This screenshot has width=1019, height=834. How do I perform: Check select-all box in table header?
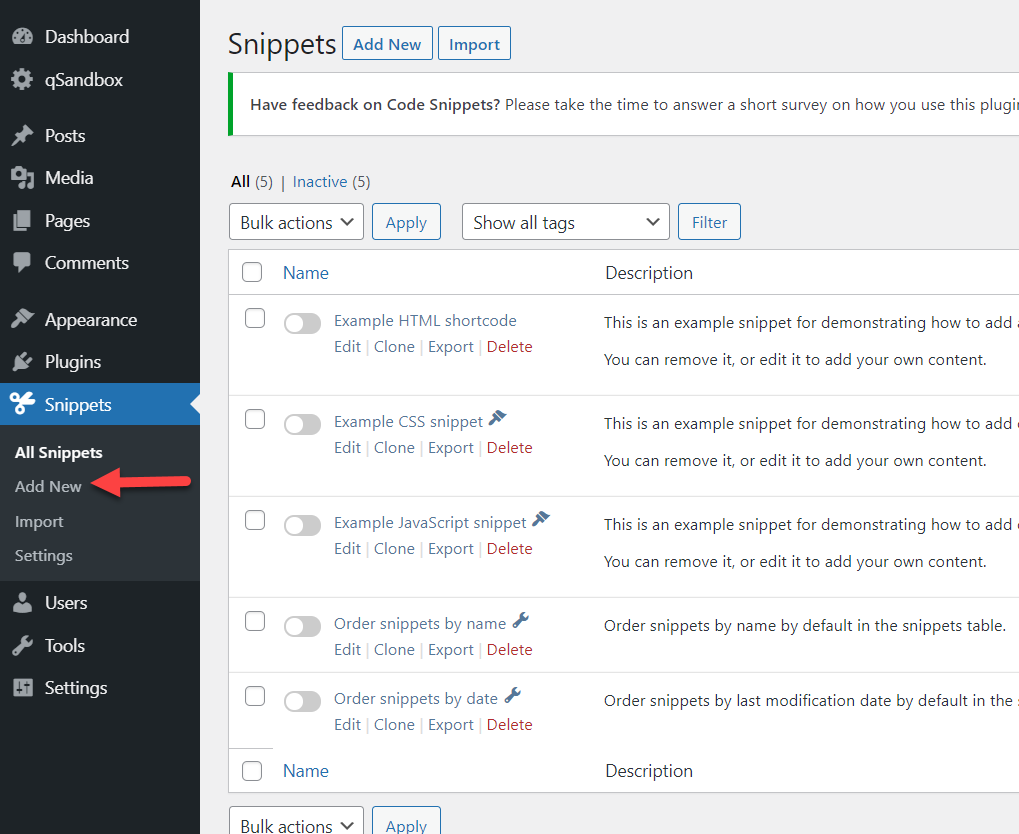coord(252,272)
